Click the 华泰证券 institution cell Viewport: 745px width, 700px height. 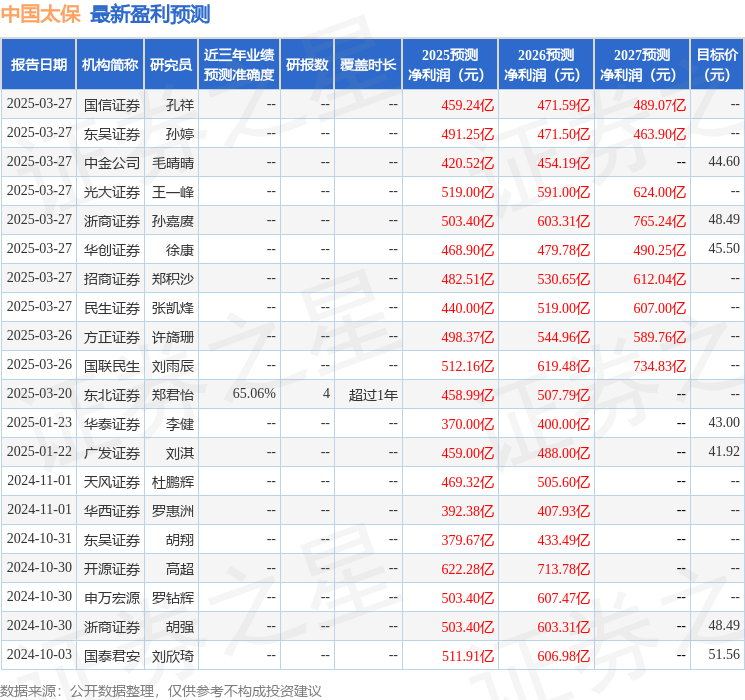pos(112,424)
